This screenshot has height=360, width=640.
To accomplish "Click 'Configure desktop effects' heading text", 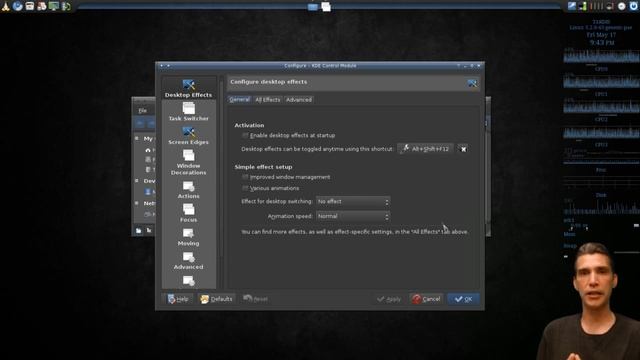I will 269,82.
